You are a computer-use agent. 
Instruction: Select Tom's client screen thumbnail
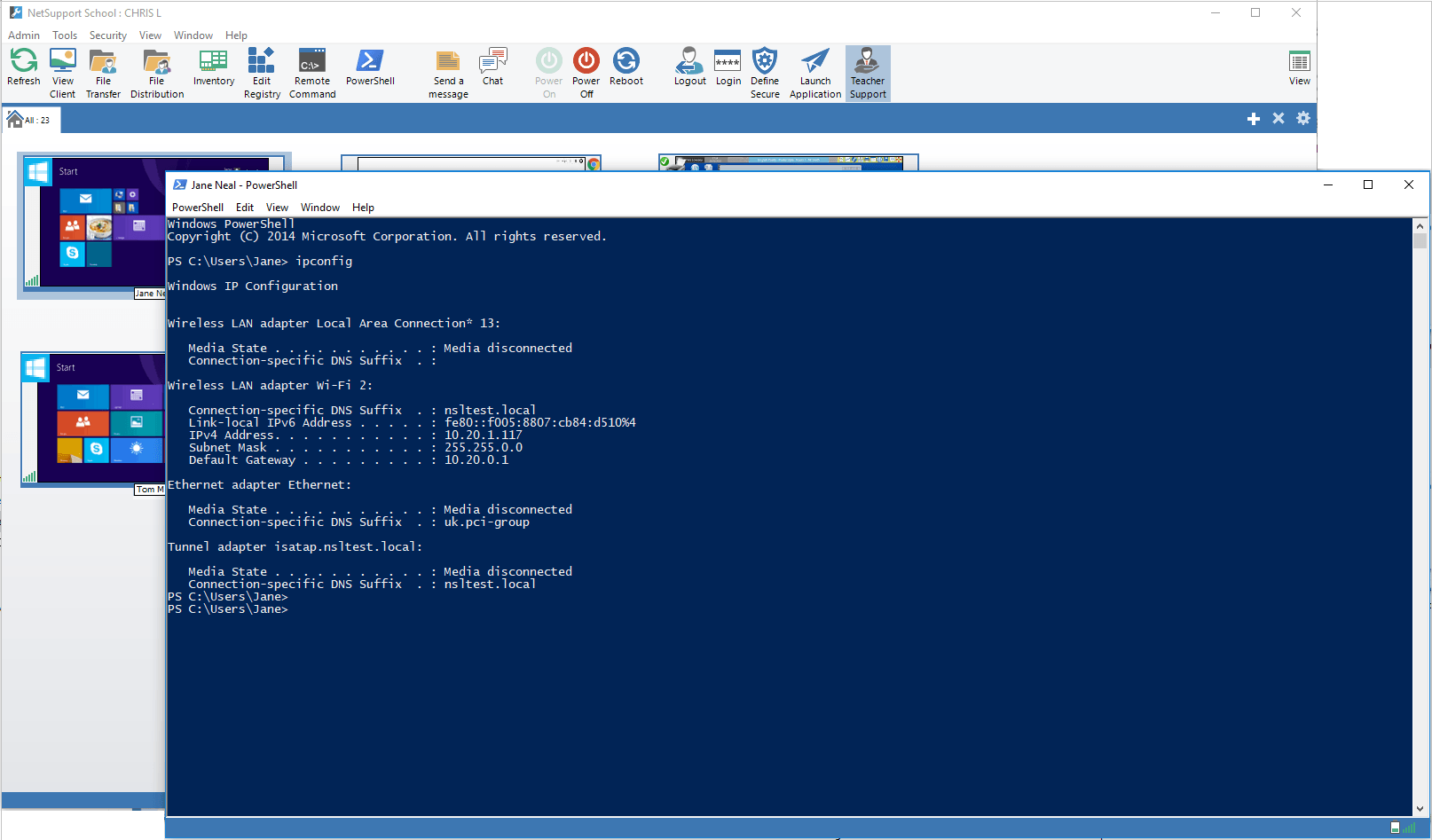point(93,419)
